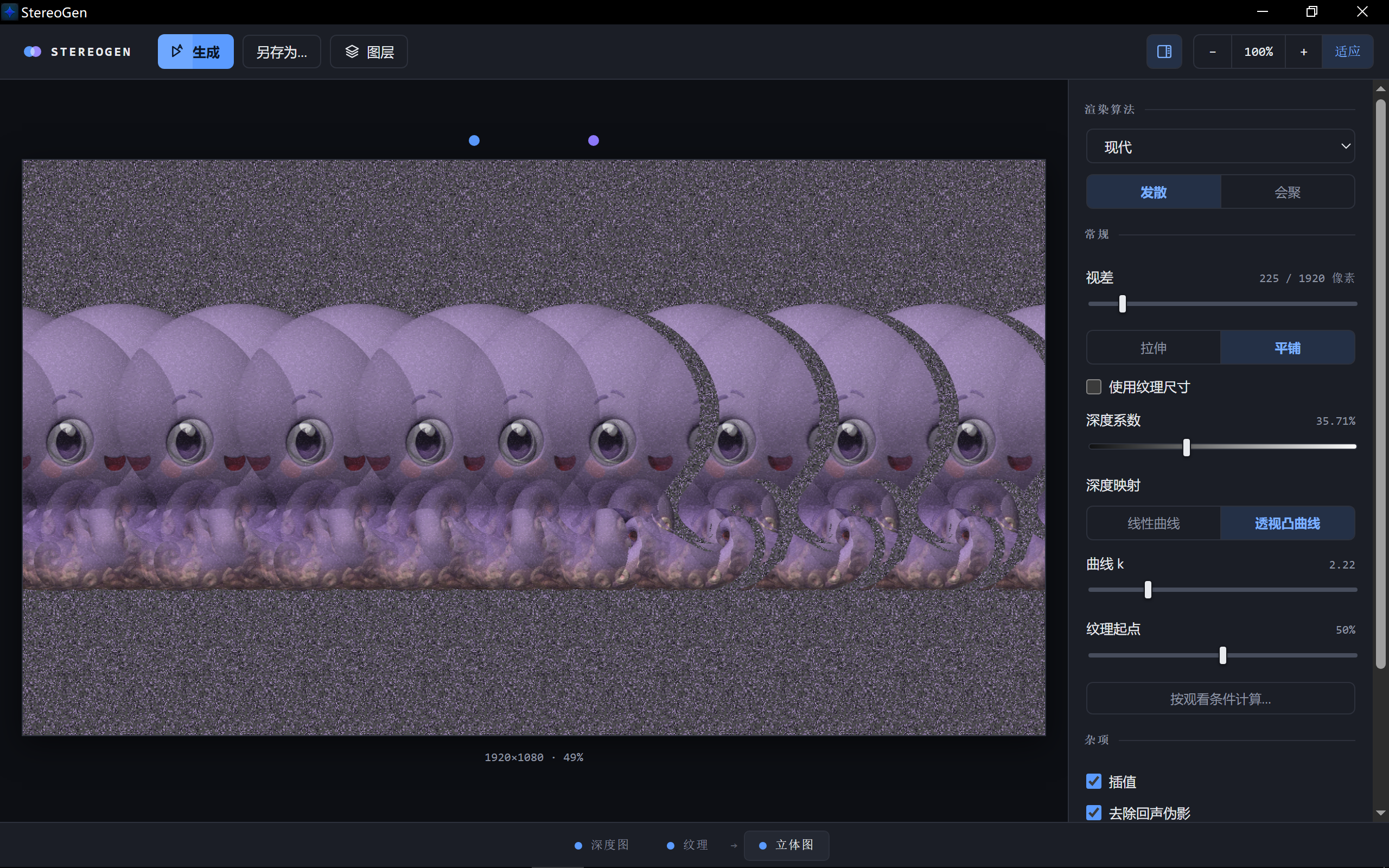Click the stereogram preview image
Screen dimensions: 1389x868
pos(534,447)
